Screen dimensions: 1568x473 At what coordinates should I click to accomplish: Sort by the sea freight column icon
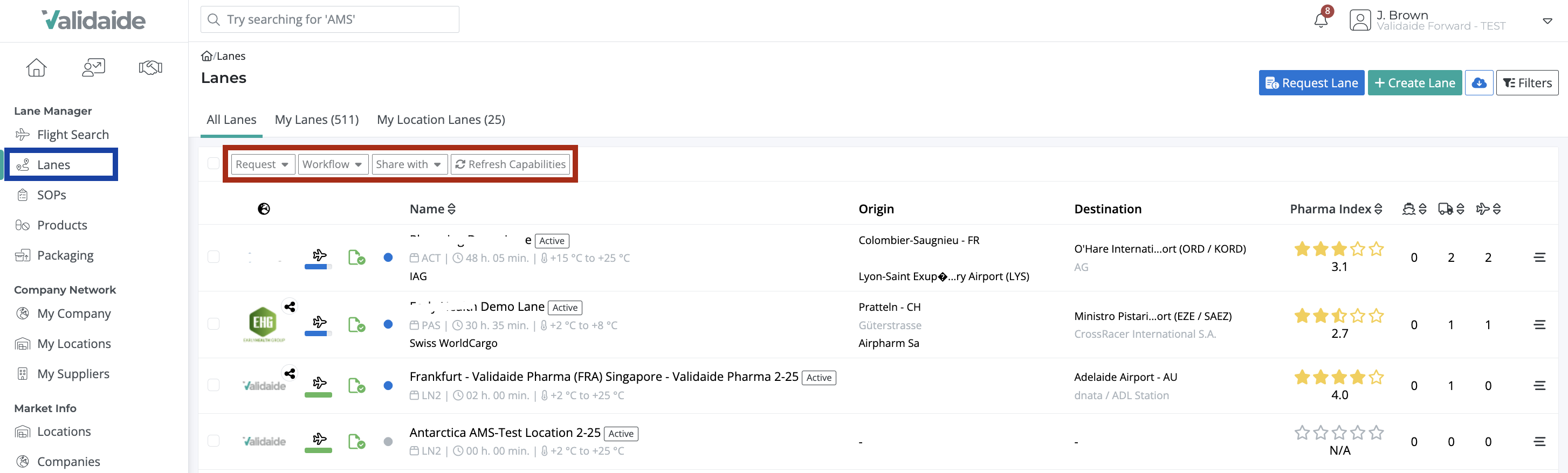click(x=1414, y=209)
